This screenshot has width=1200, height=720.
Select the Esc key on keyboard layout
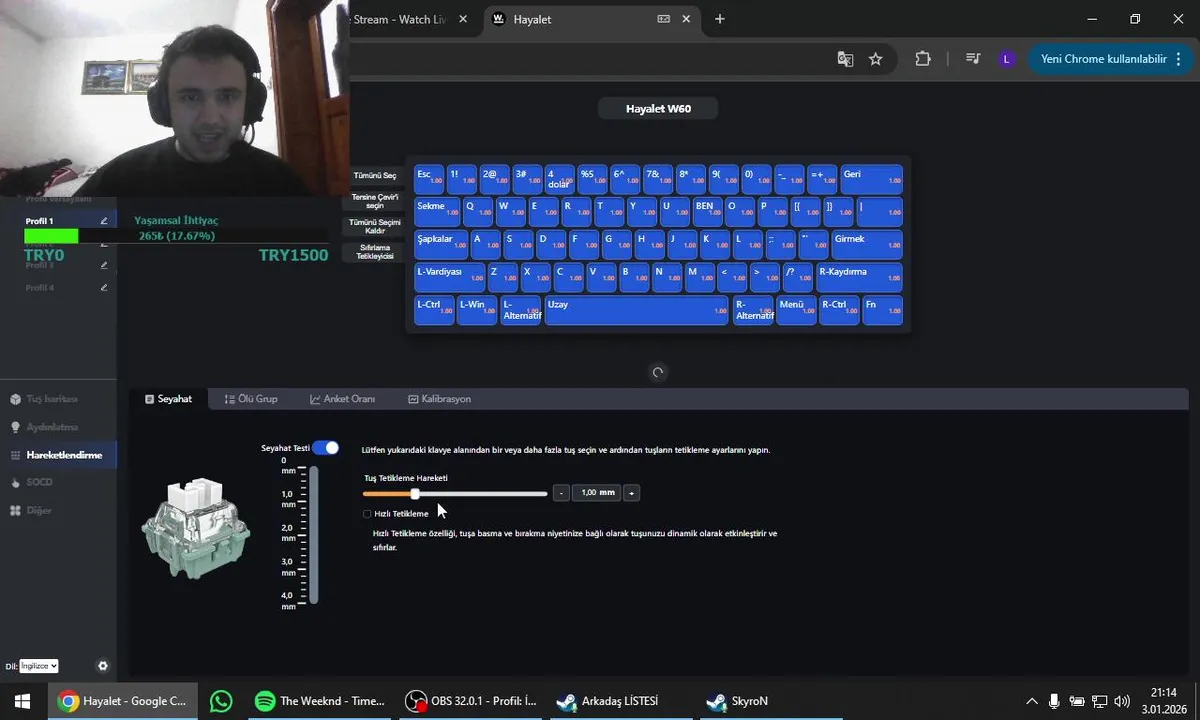click(429, 179)
